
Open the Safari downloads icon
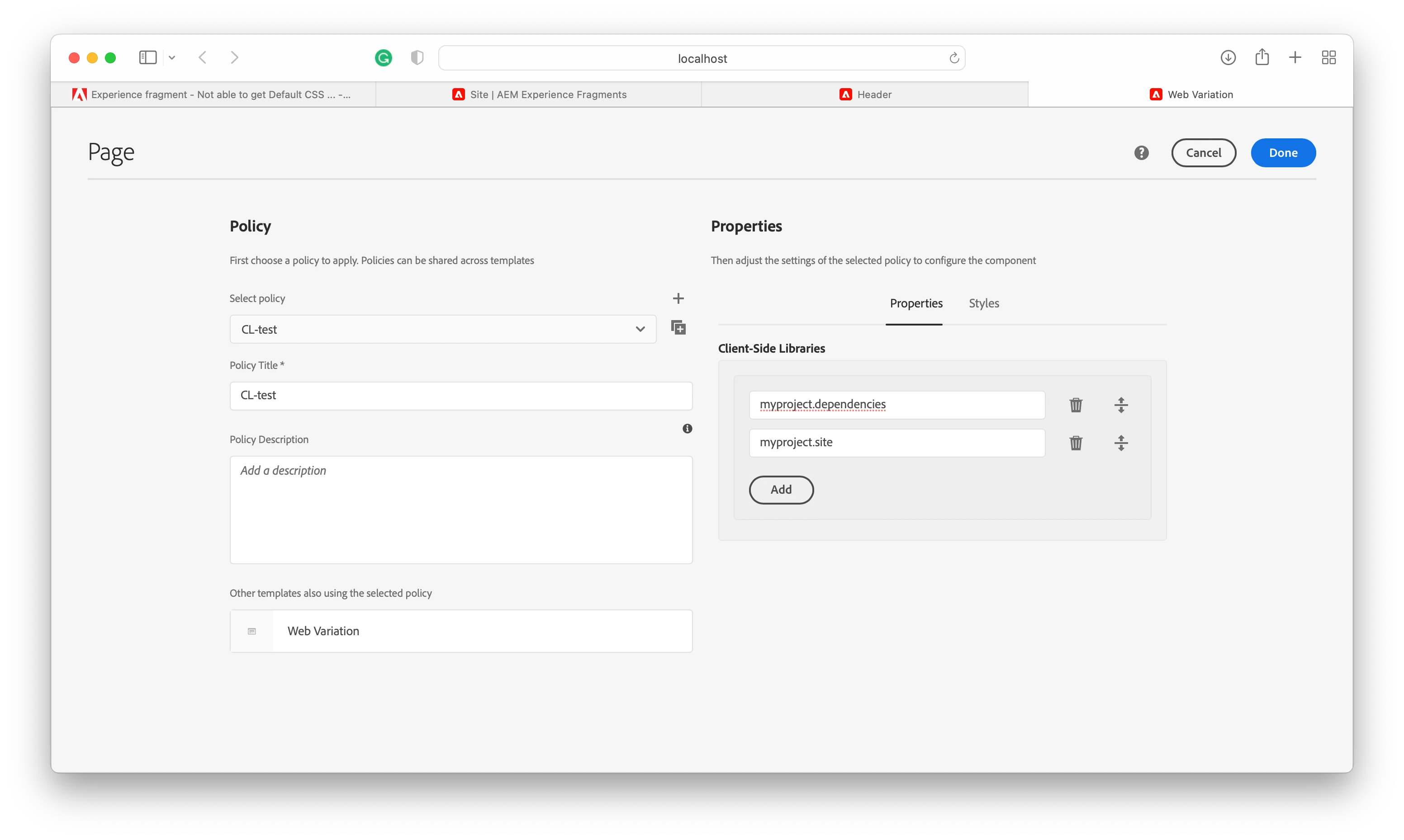click(1228, 58)
